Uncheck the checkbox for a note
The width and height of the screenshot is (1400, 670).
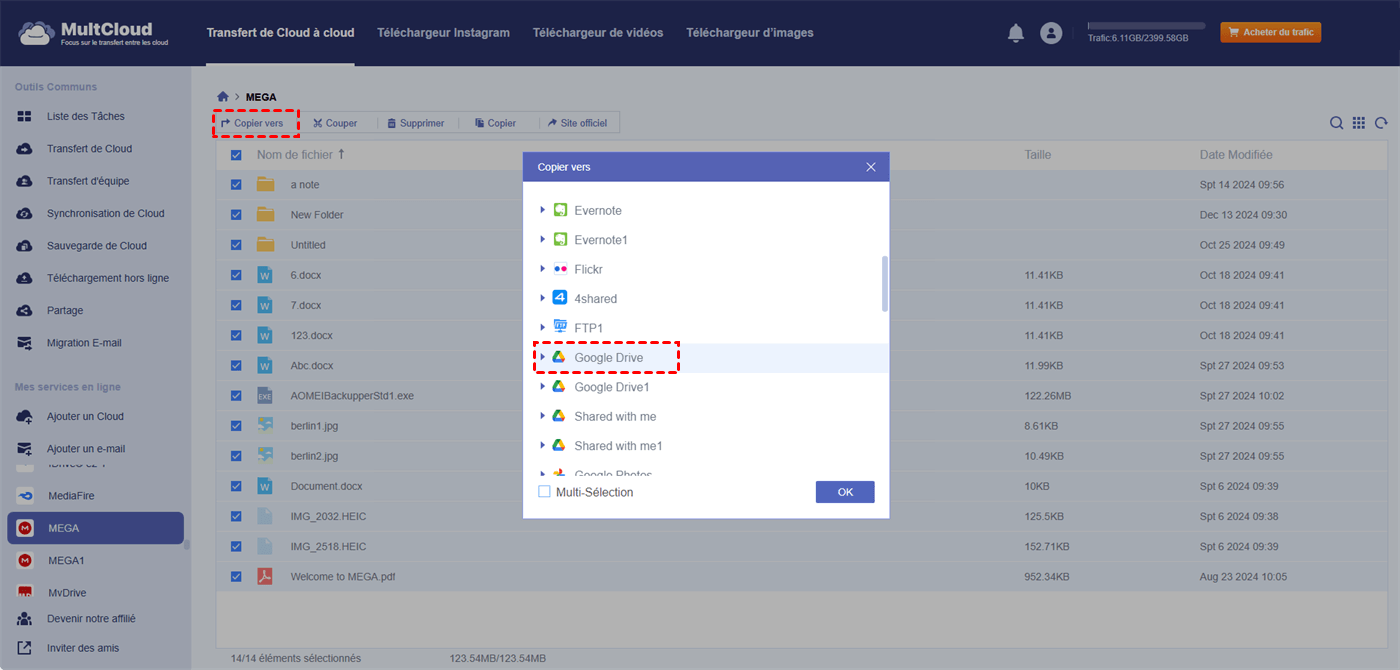[236, 185]
